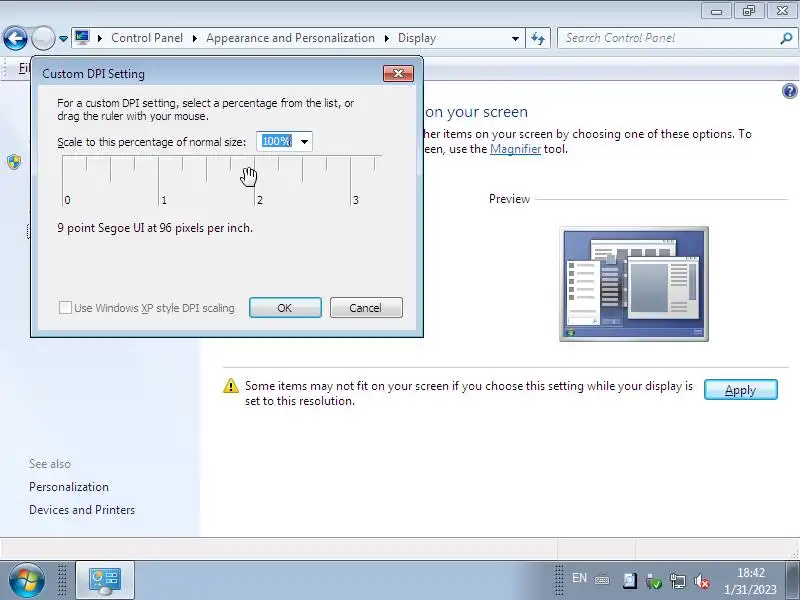The width and height of the screenshot is (800, 600).
Task: Select Display in the breadcrumb
Action: click(417, 38)
